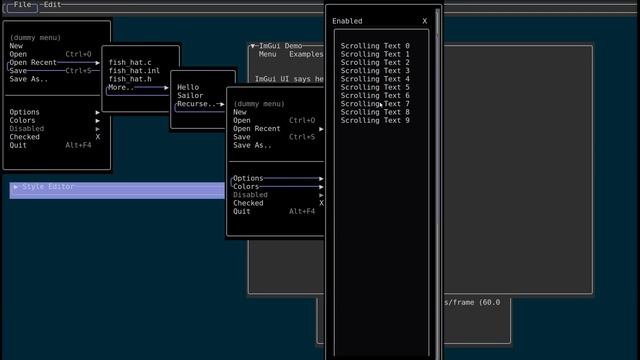The height and width of the screenshot is (360, 640).
Task: Expand Colors submenu in first menu
Action: pyautogui.click(x=55, y=120)
